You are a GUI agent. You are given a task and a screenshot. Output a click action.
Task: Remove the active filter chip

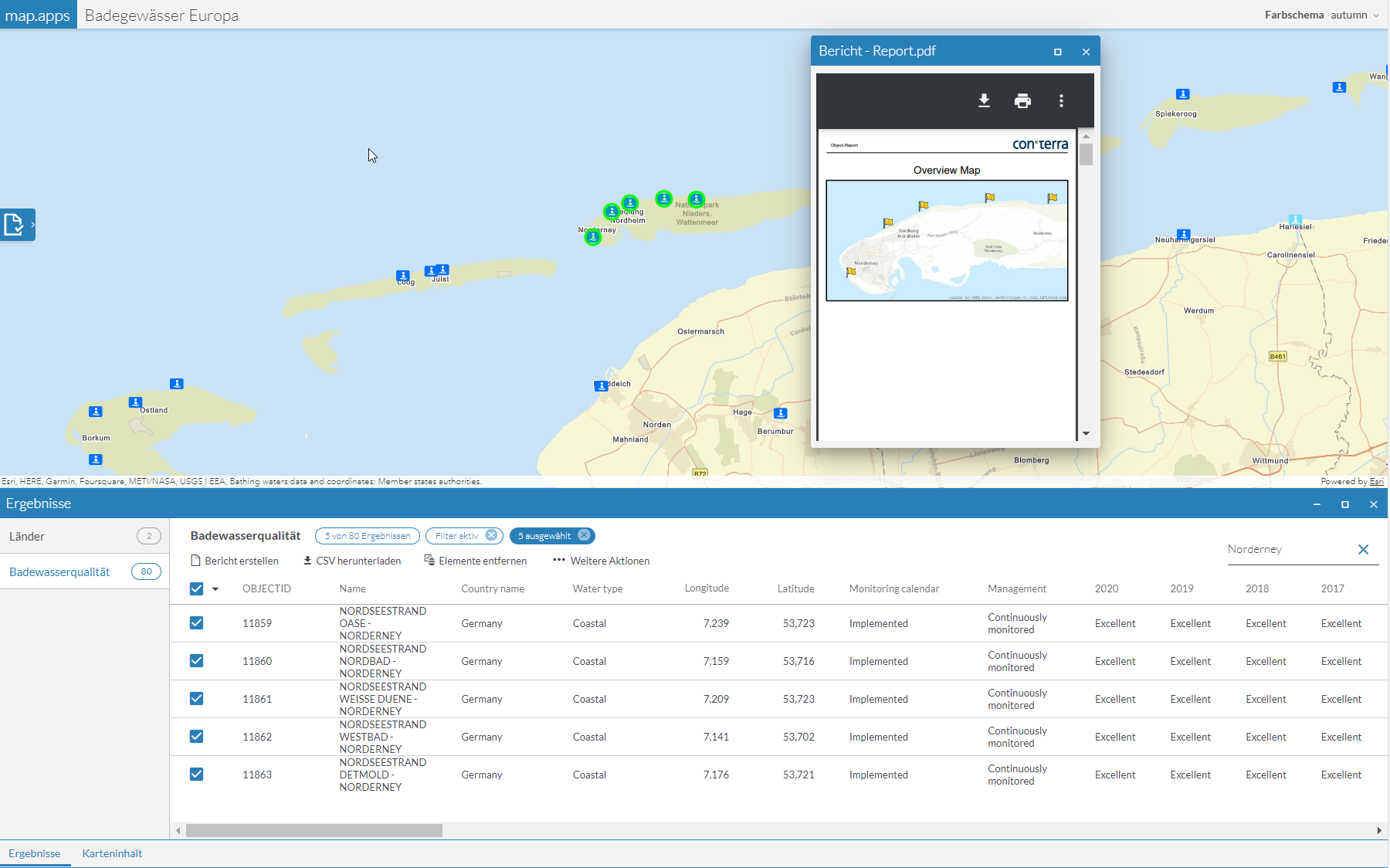click(x=491, y=535)
